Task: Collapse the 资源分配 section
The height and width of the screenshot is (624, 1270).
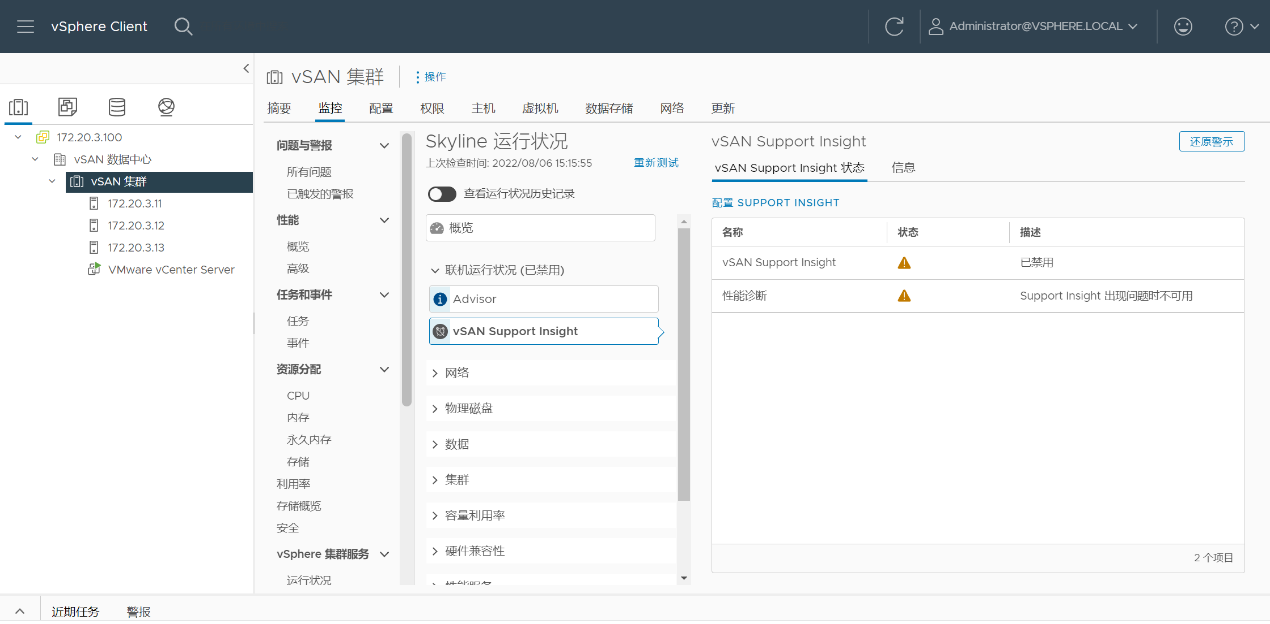Action: [x=384, y=369]
